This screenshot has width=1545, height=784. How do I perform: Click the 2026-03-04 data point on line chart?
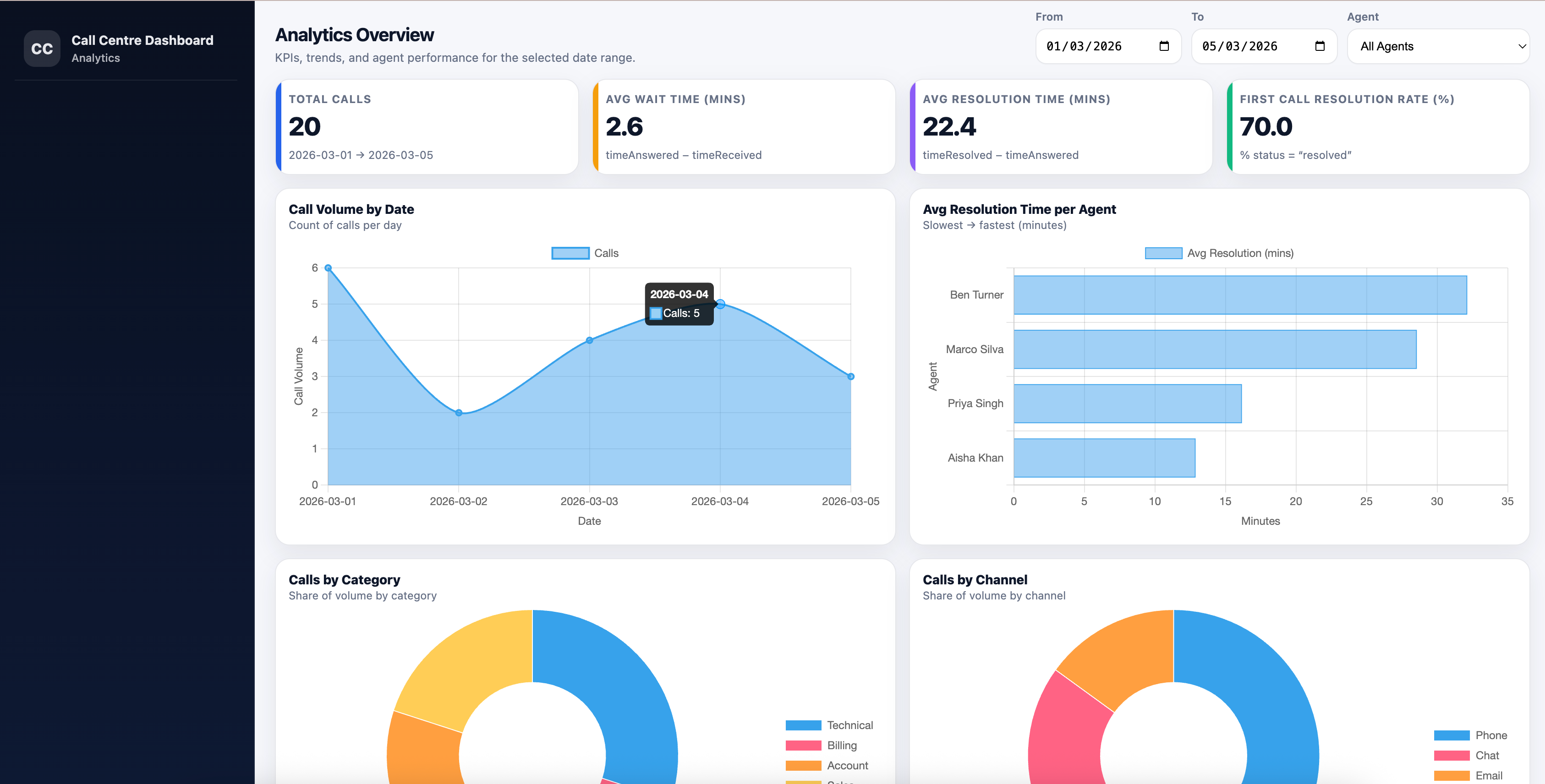[720, 304]
